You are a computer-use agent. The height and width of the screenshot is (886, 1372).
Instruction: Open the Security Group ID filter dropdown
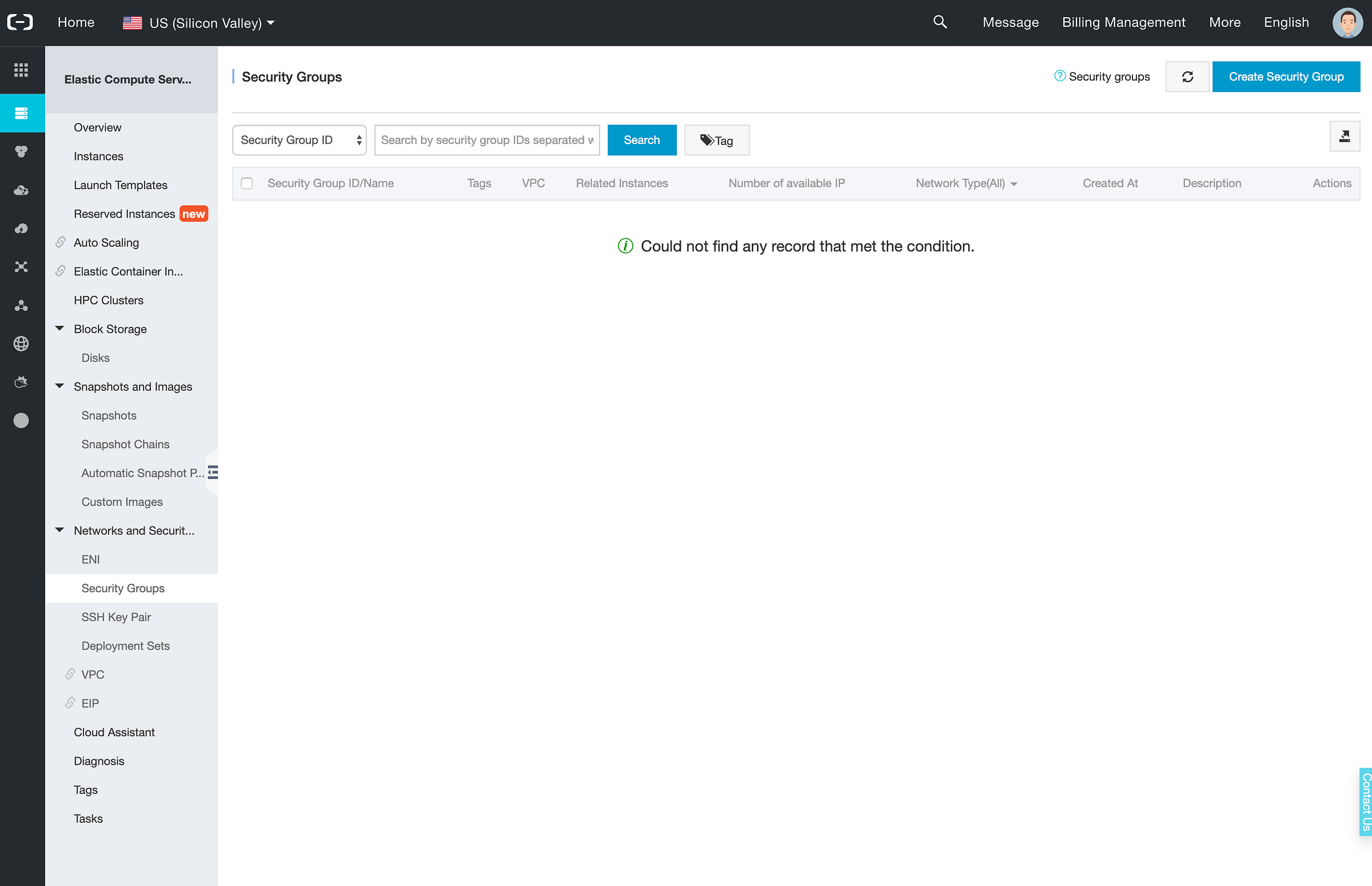coord(299,140)
